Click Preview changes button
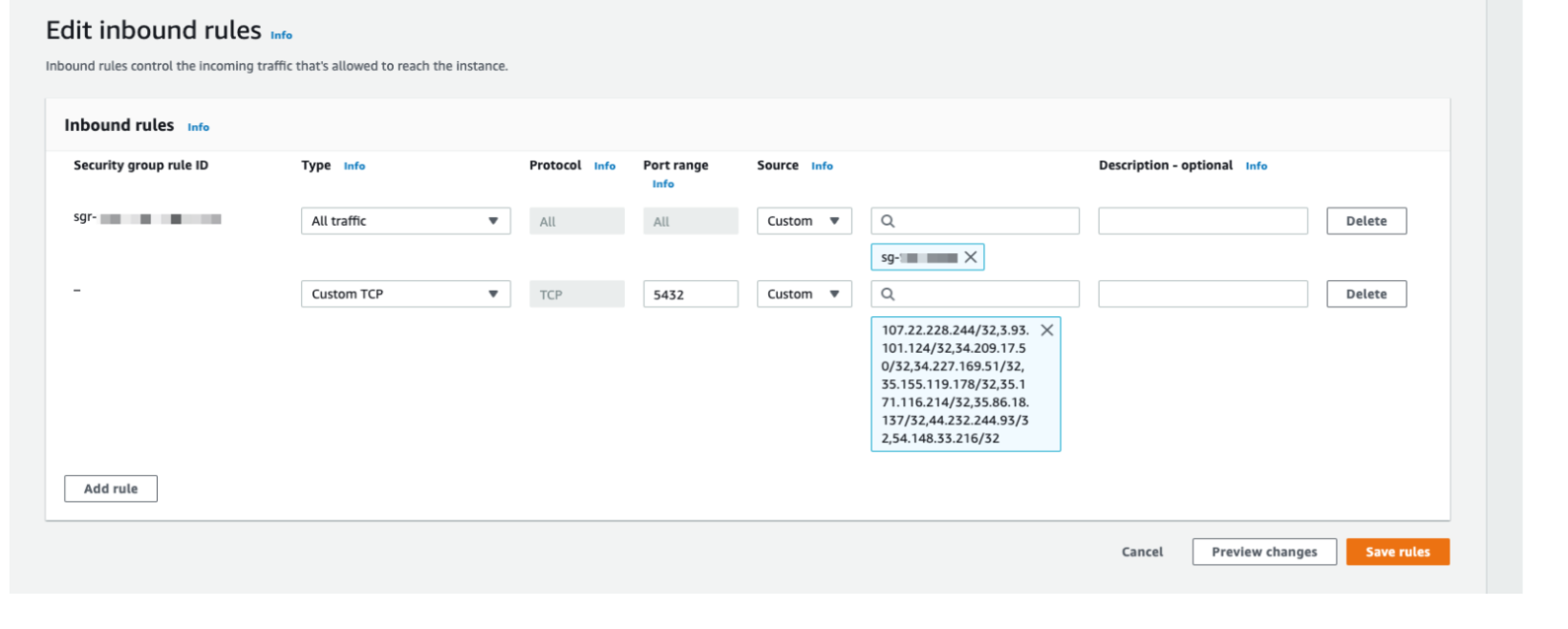The image size is (1568, 629). pyautogui.click(x=1264, y=552)
